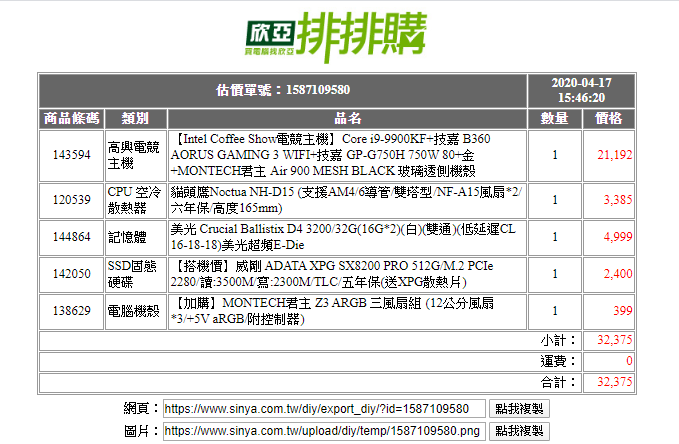Click price 21,192
The width and height of the screenshot is (679, 444).
pos(614,155)
